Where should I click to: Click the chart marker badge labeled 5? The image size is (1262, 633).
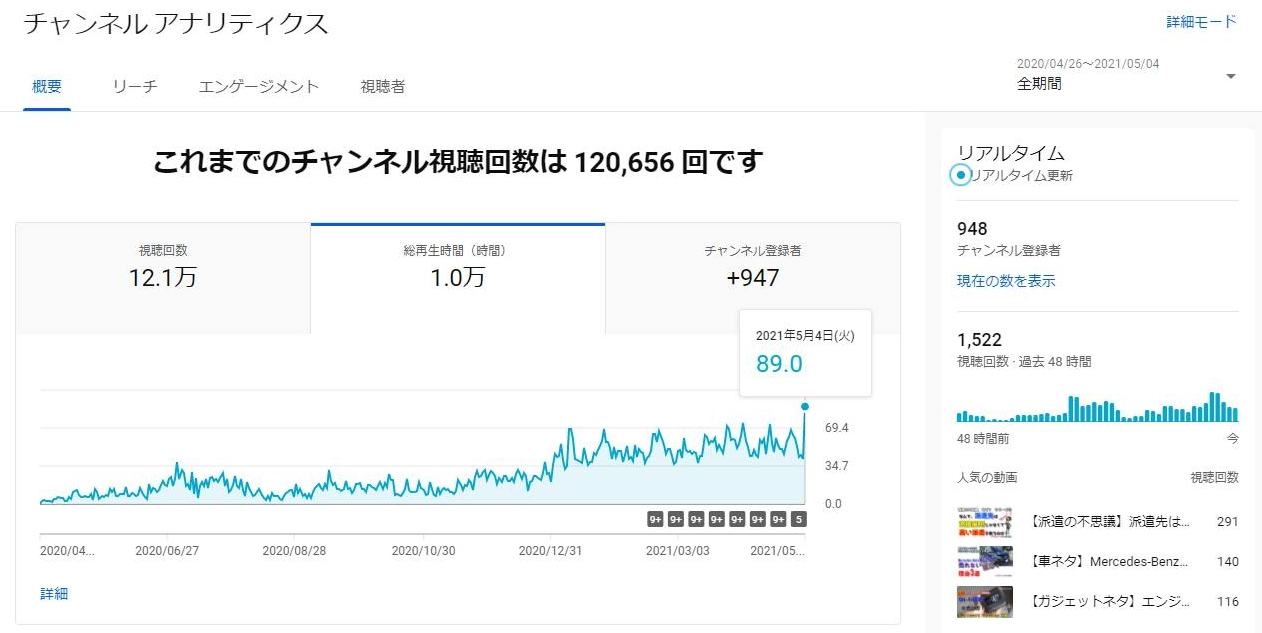point(798,519)
